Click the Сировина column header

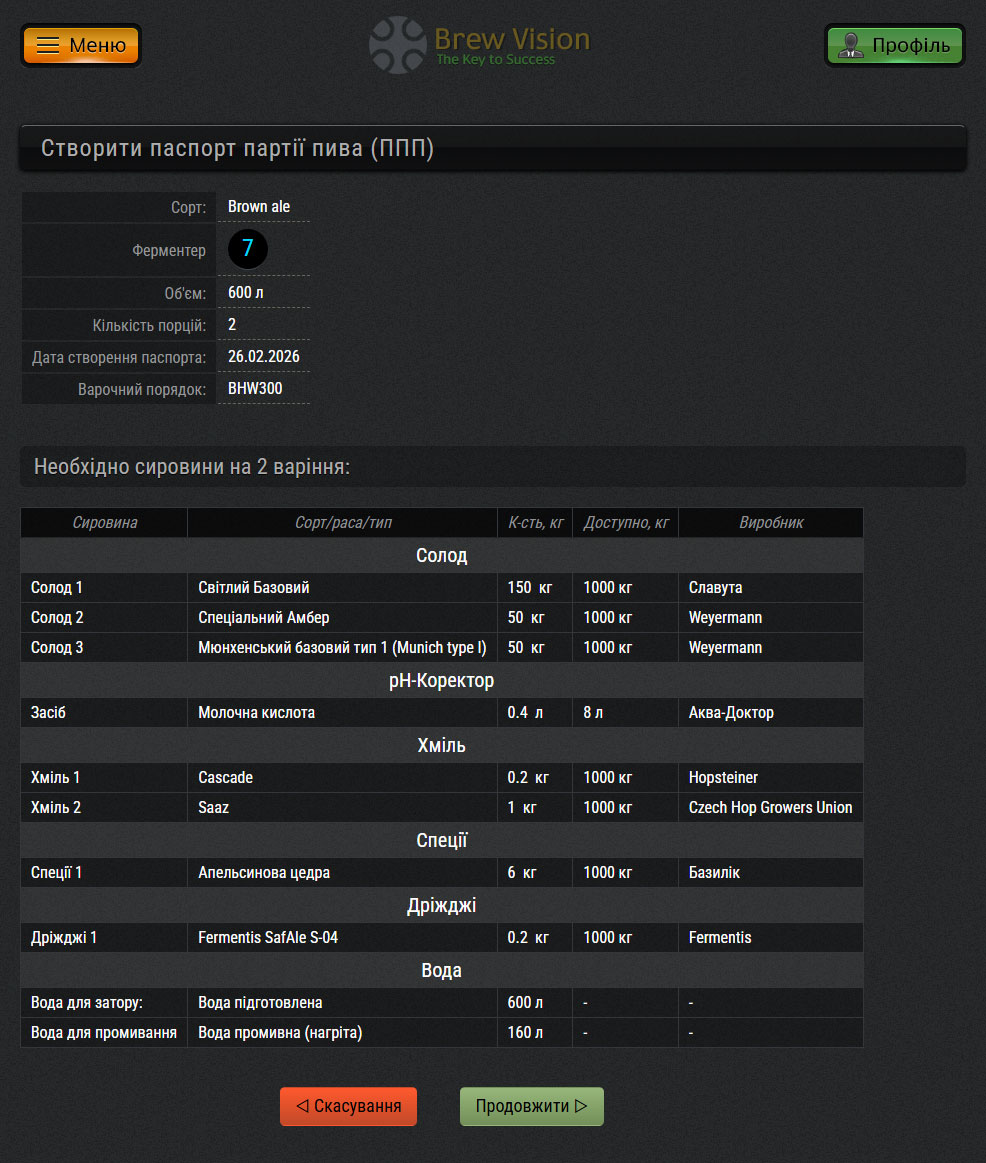[104, 523]
